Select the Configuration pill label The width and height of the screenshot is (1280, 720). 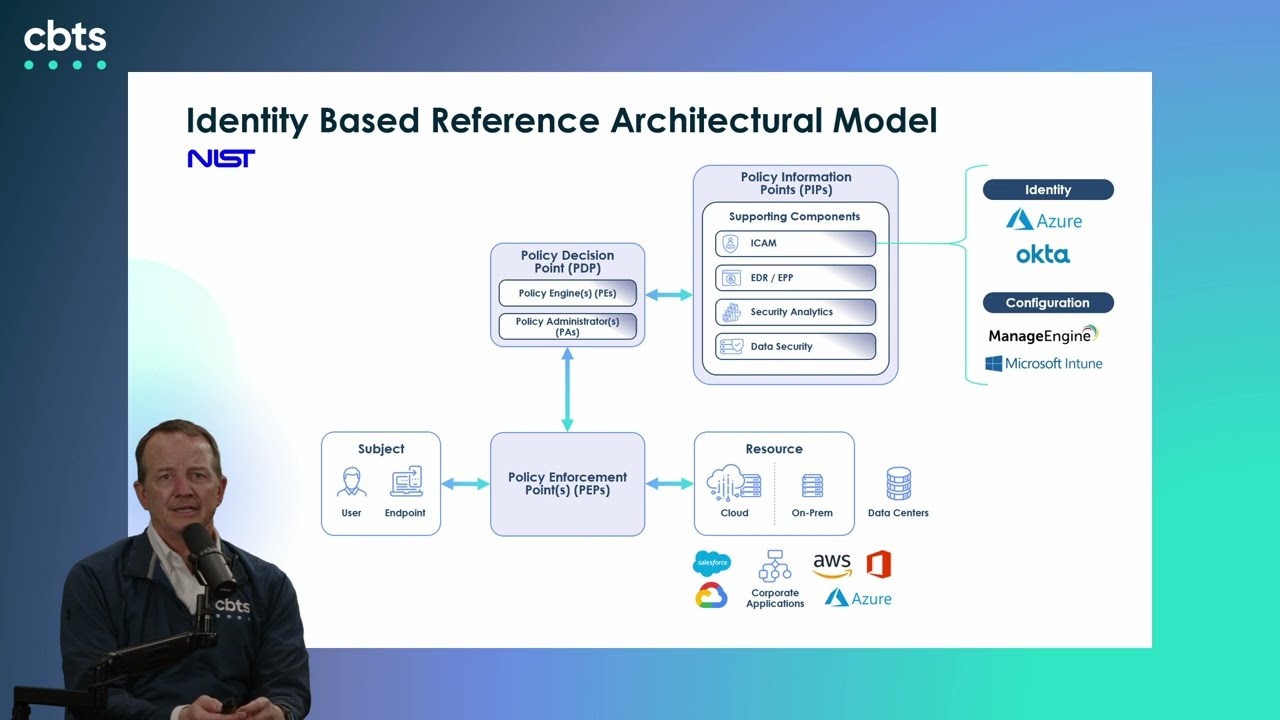(1048, 303)
